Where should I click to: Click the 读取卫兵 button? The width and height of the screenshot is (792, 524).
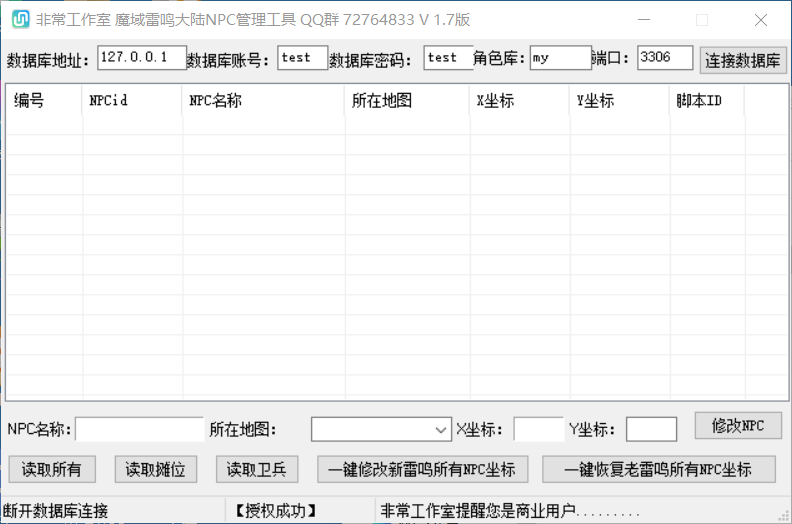point(257,469)
